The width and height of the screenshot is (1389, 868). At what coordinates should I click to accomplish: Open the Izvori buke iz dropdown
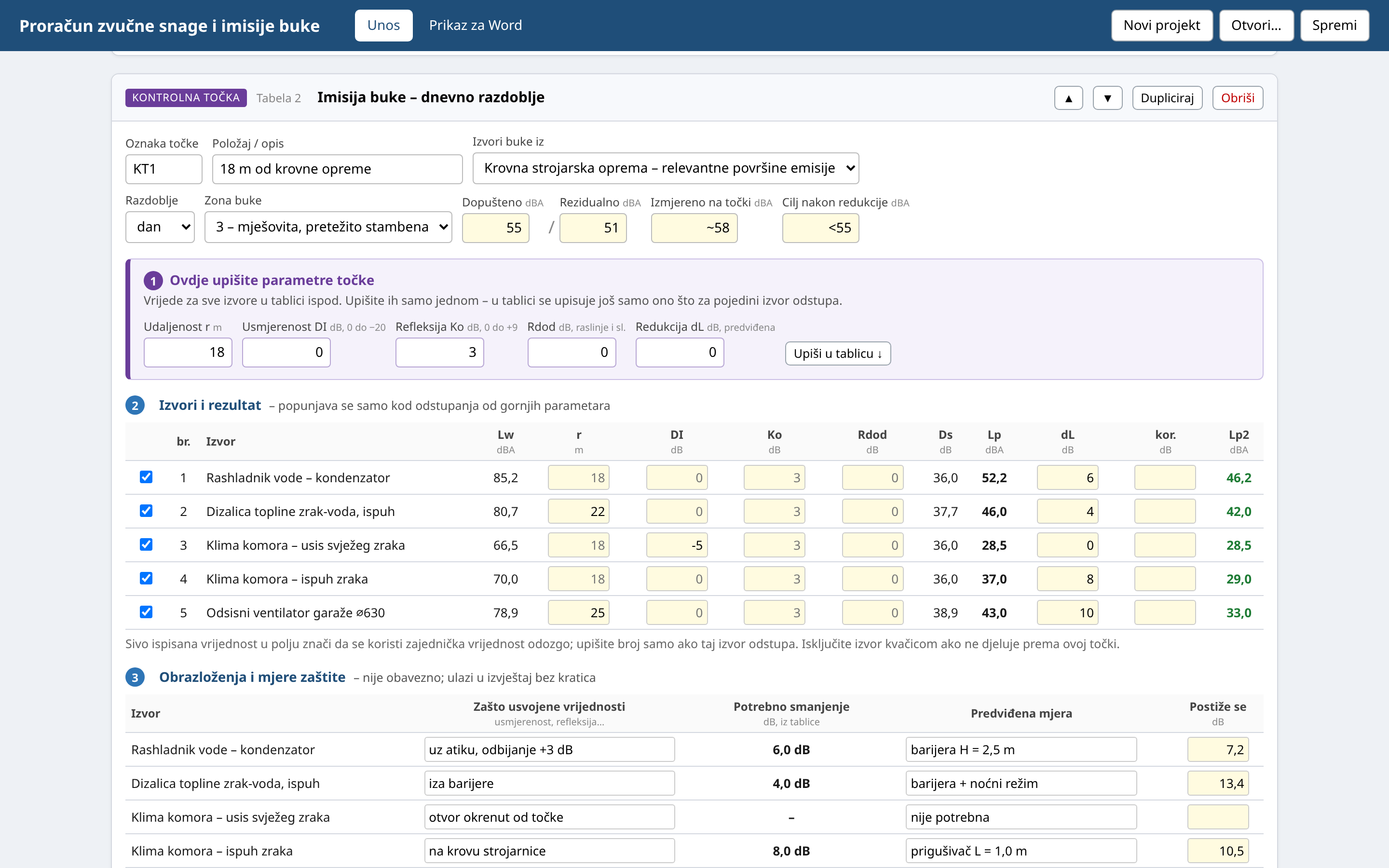point(665,168)
